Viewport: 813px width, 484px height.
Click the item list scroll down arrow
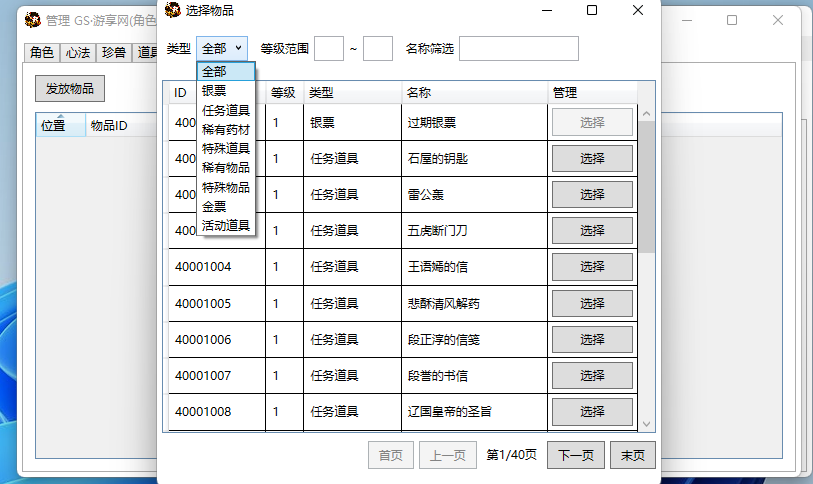[646, 424]
